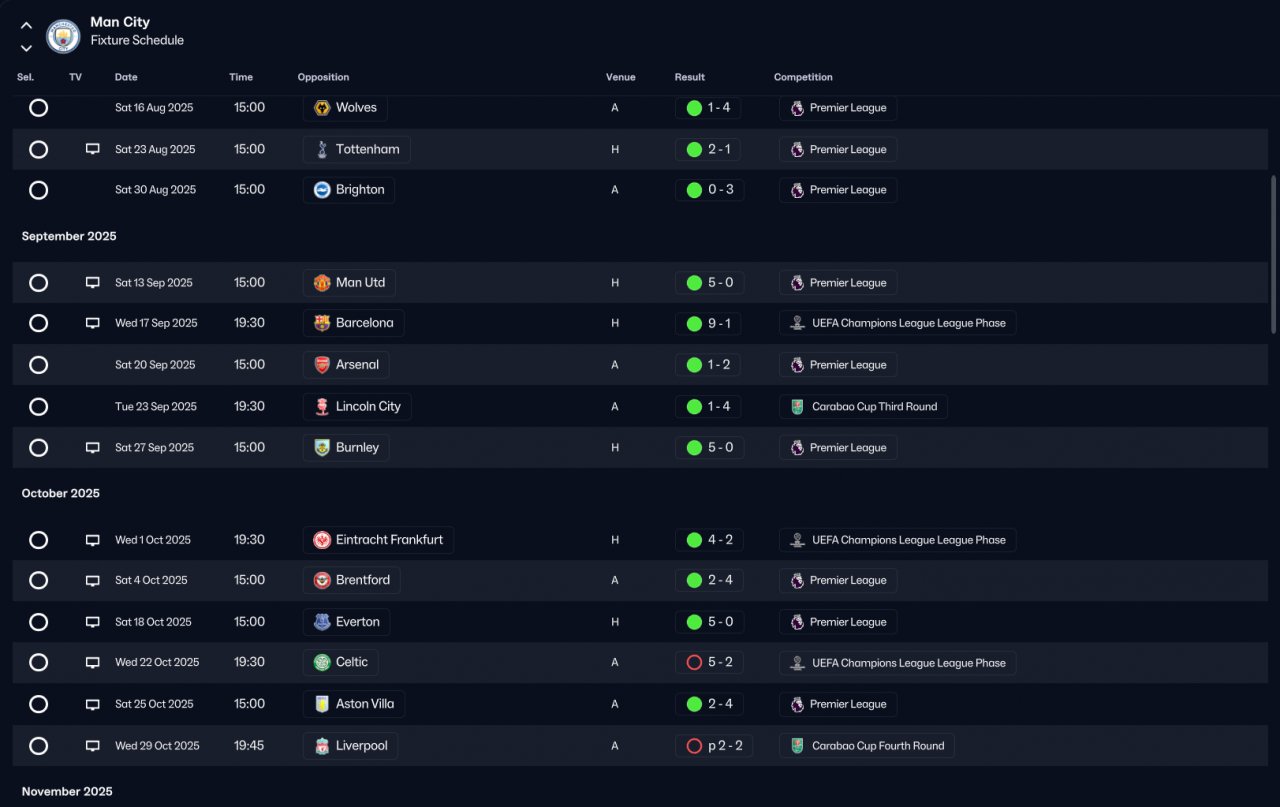Click the Carabao Cup icon in Liverpool row

pos(797,746)
